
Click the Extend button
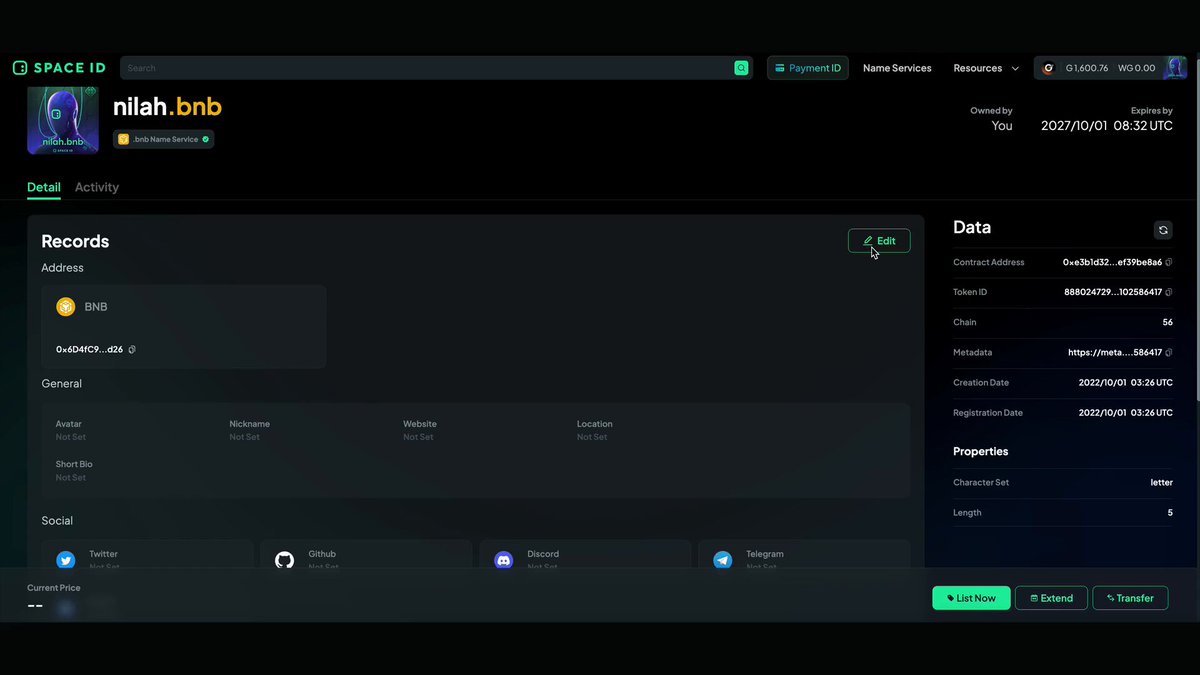(1051, 598)
